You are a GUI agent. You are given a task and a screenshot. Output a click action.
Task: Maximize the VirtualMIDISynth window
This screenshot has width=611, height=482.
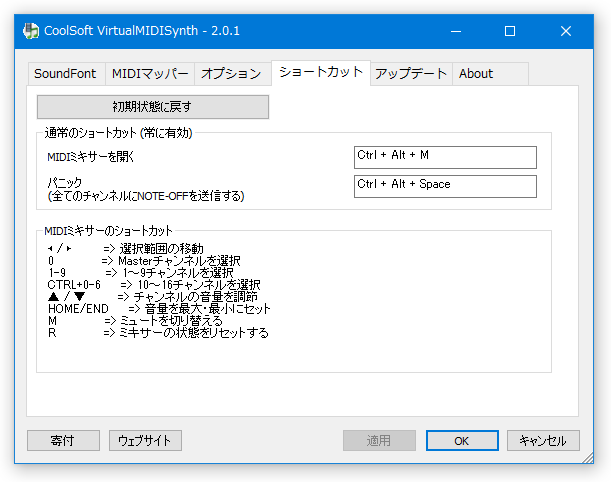click(510, 31)
